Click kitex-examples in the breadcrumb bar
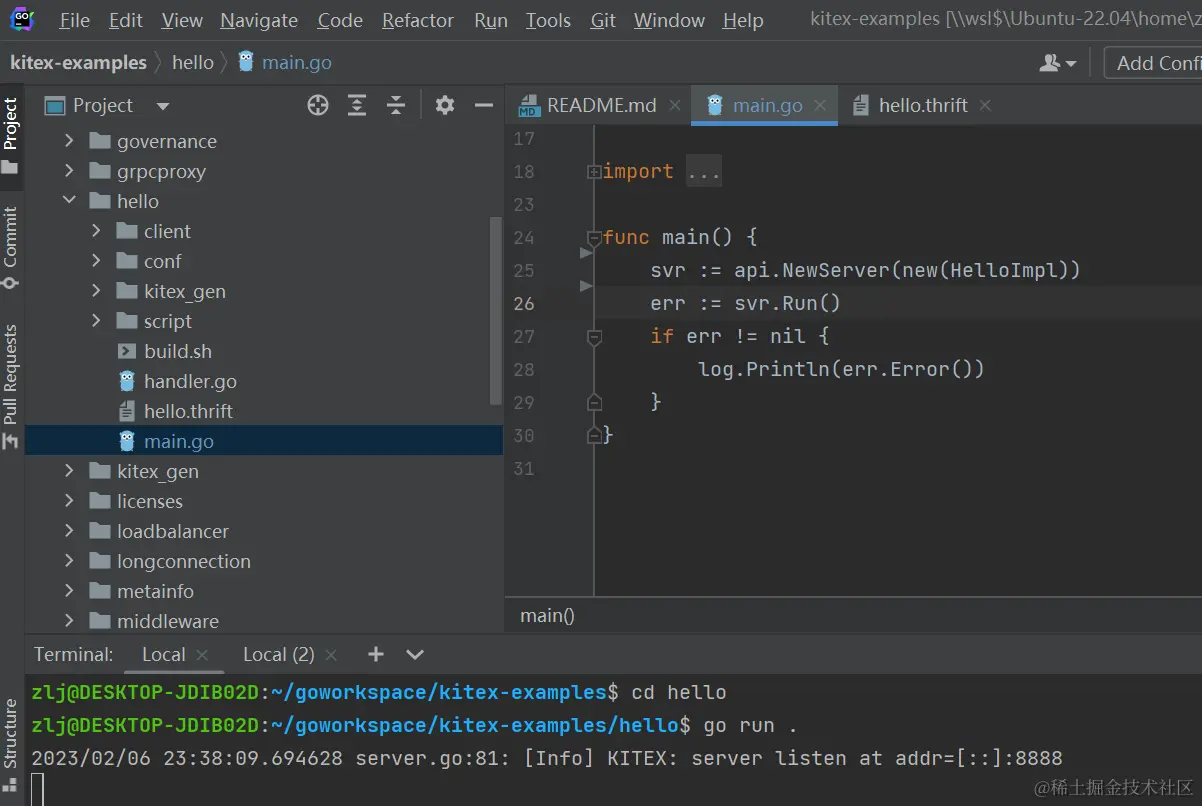The image size is (1202, 806). click(x=78, y=62)
